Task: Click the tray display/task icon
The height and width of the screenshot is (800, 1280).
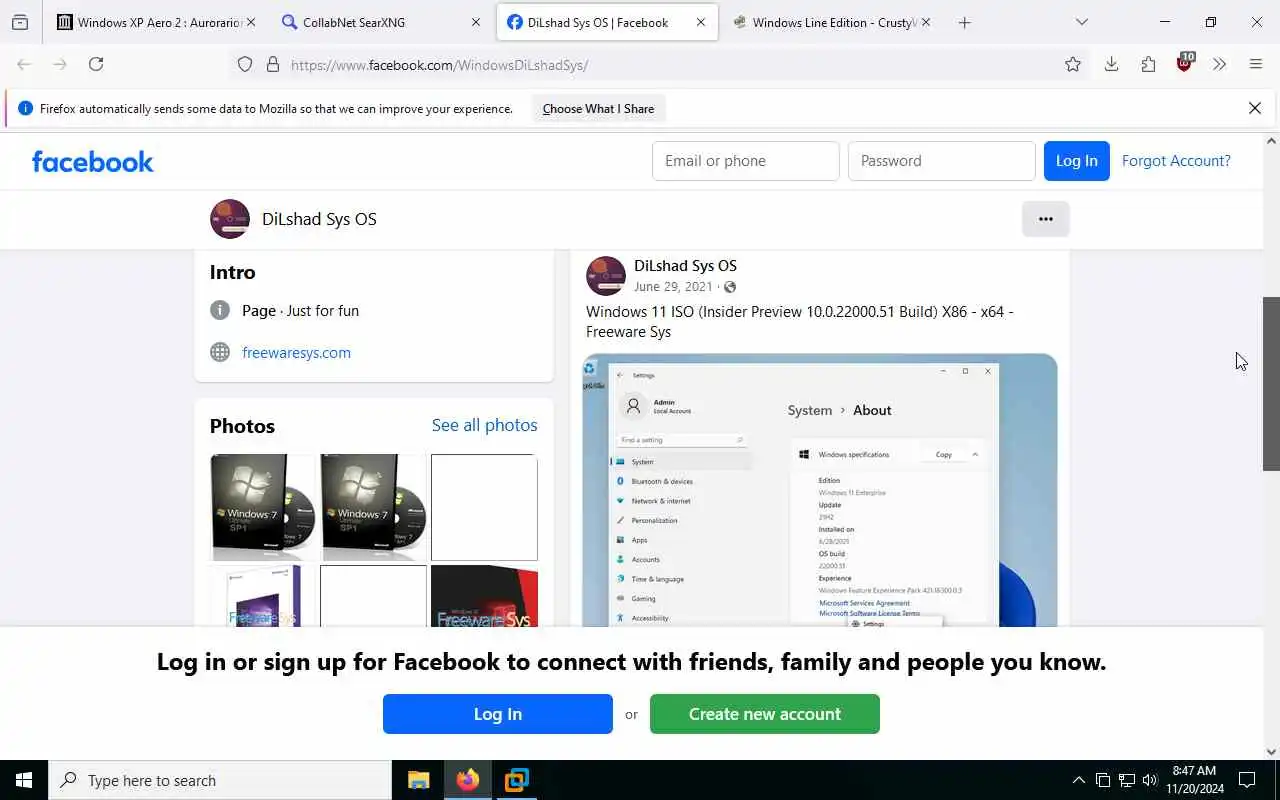Action: 1102,780
